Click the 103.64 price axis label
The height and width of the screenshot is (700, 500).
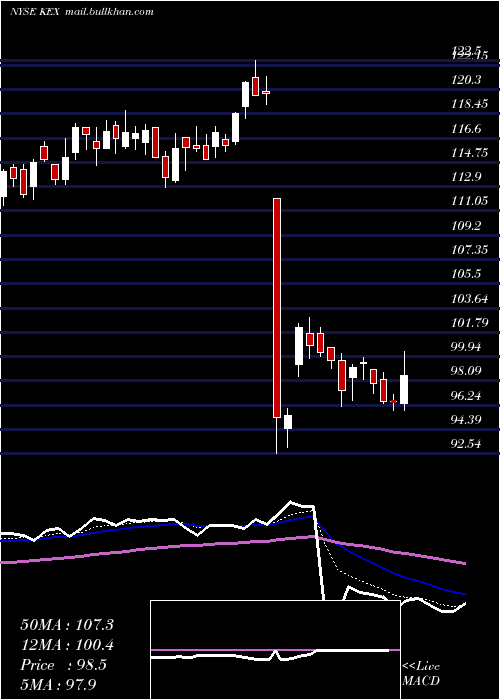(470, 299)
